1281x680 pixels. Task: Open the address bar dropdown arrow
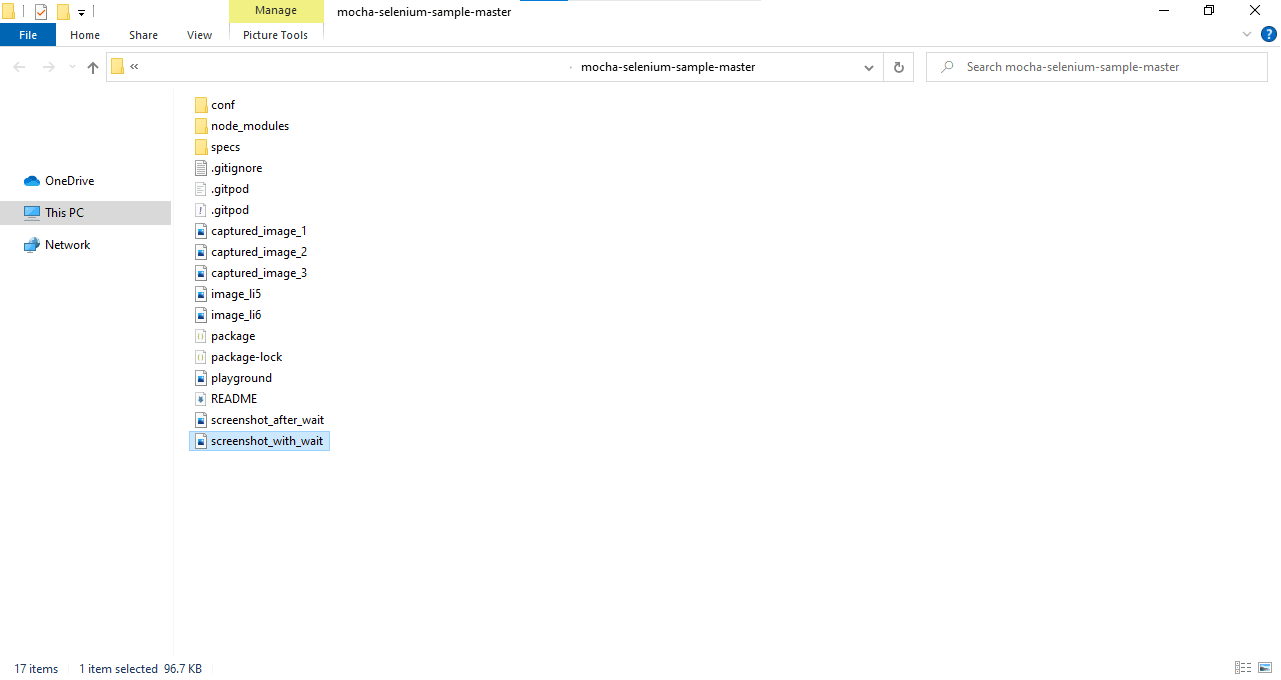pyautogui.click(x=868, y=67)
